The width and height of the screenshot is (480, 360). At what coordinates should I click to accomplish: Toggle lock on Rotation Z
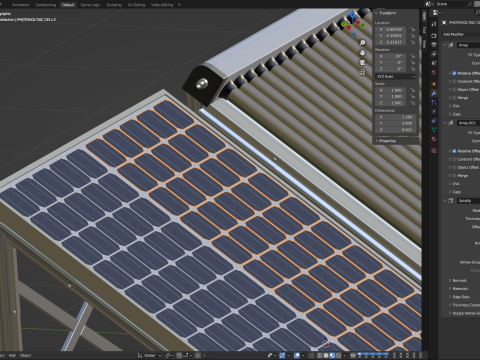413,69
